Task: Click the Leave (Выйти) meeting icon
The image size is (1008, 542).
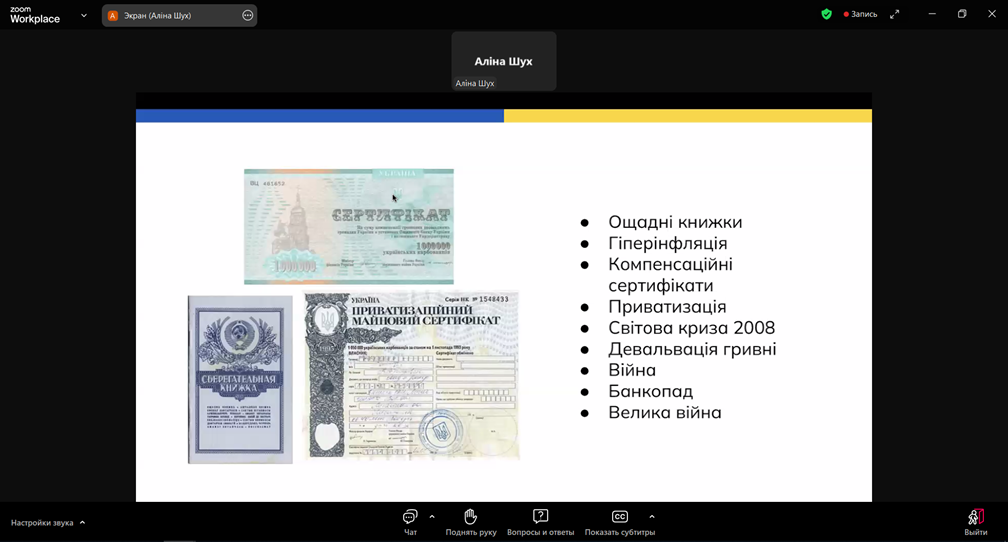Action: pos(975,517)
